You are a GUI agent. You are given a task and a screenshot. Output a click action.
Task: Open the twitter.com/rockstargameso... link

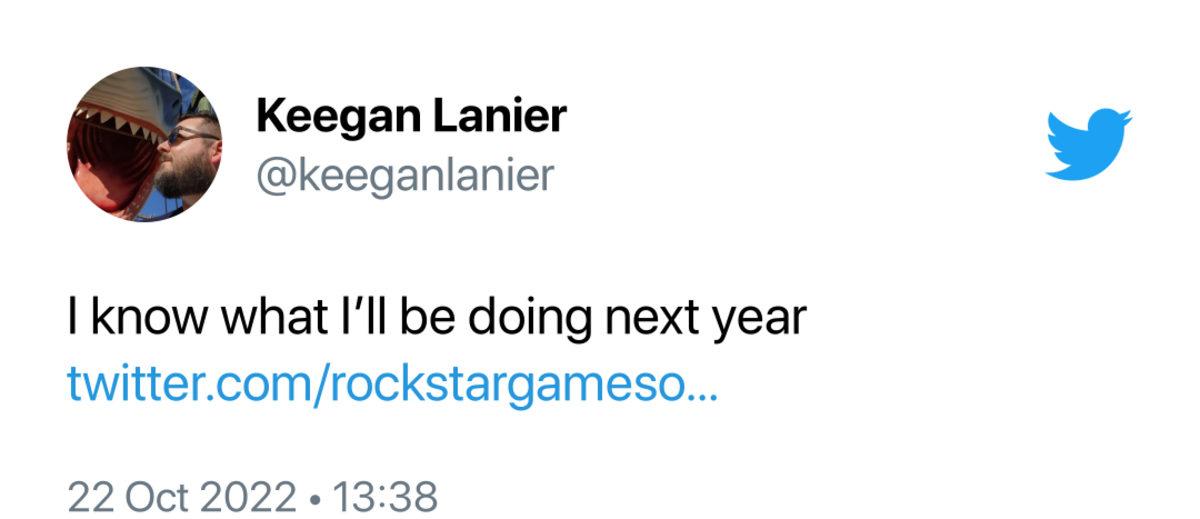pos(392,383)
